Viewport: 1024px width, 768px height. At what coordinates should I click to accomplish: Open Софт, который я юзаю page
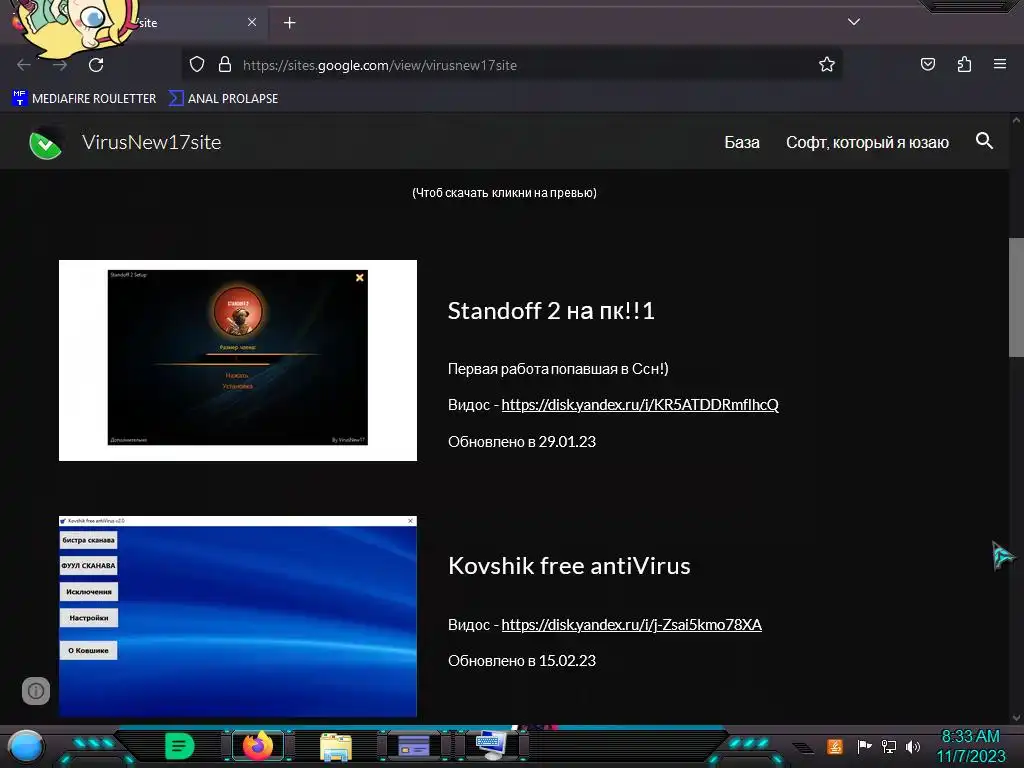pyautogui.click(x=867, y=142)
